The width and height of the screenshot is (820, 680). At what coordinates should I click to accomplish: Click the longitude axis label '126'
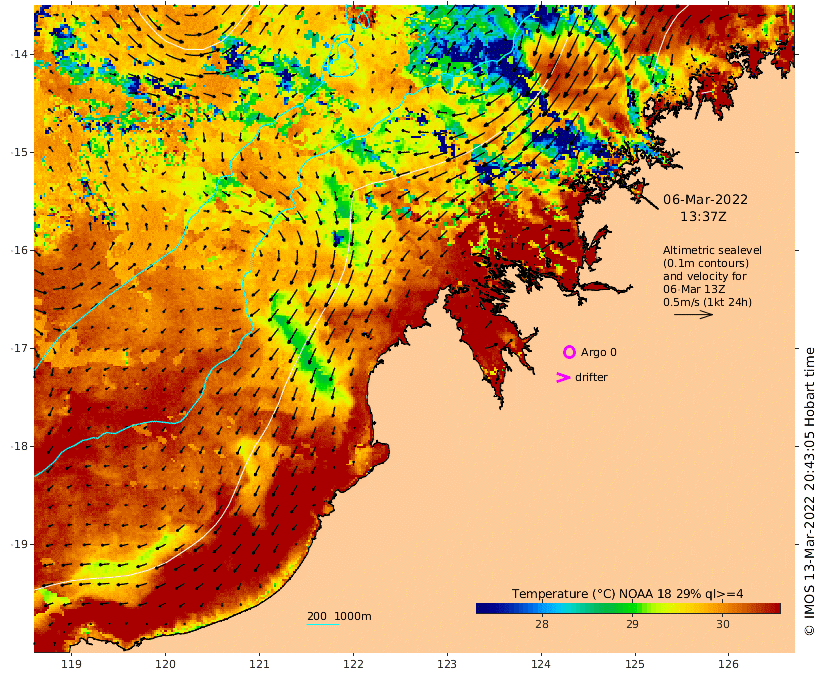pos(728,664)
